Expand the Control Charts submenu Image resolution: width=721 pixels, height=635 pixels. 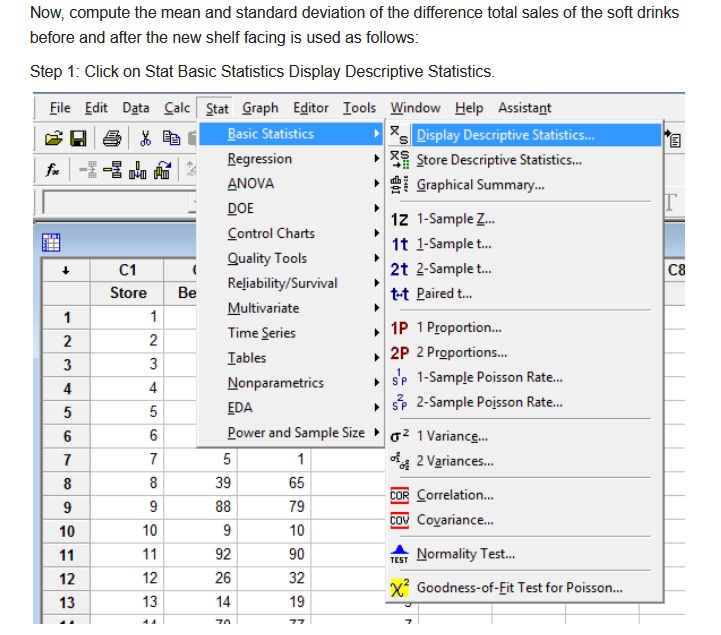click(271, 233)
